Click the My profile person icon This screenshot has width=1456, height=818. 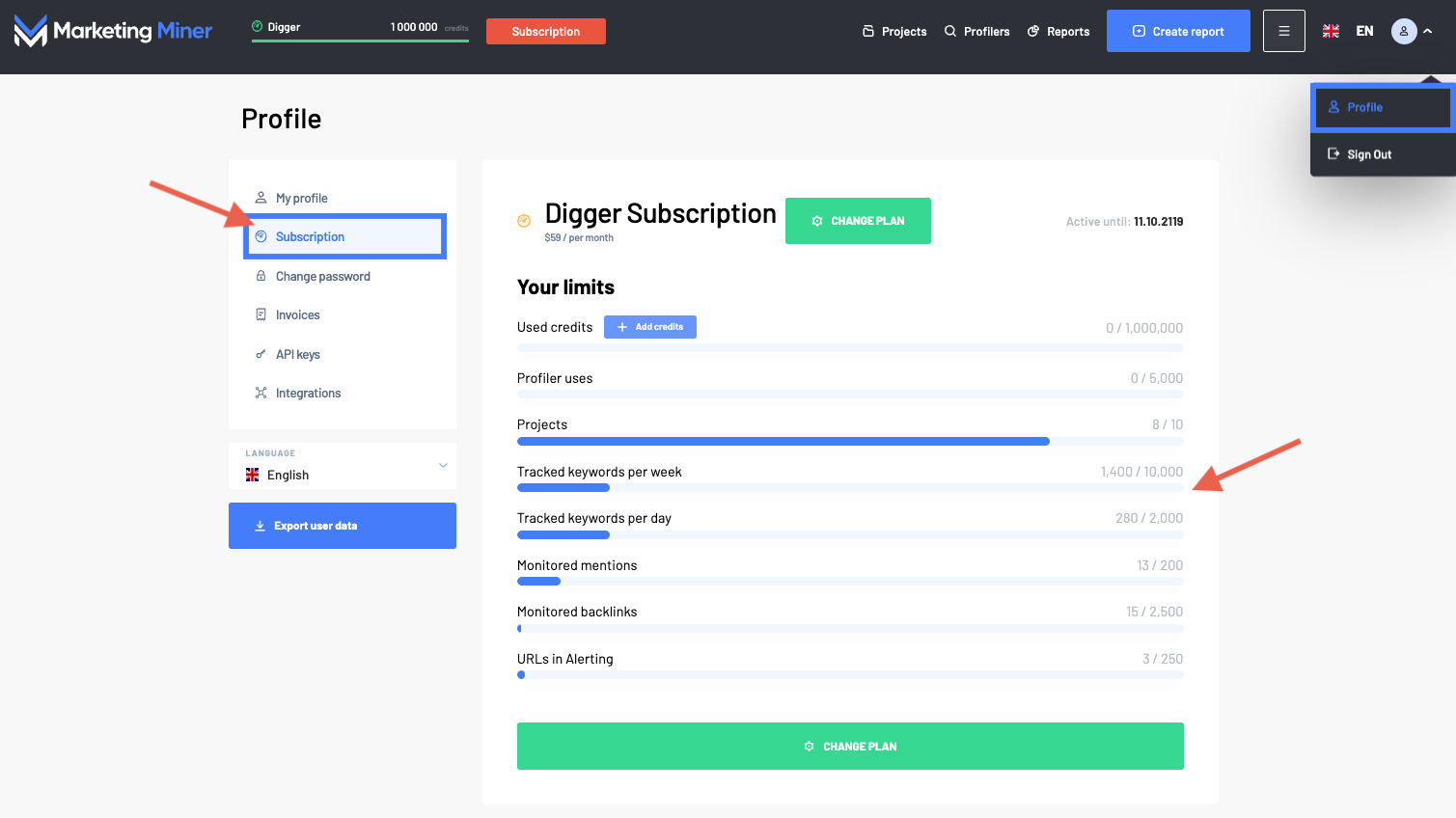click(x=261, y=197)
